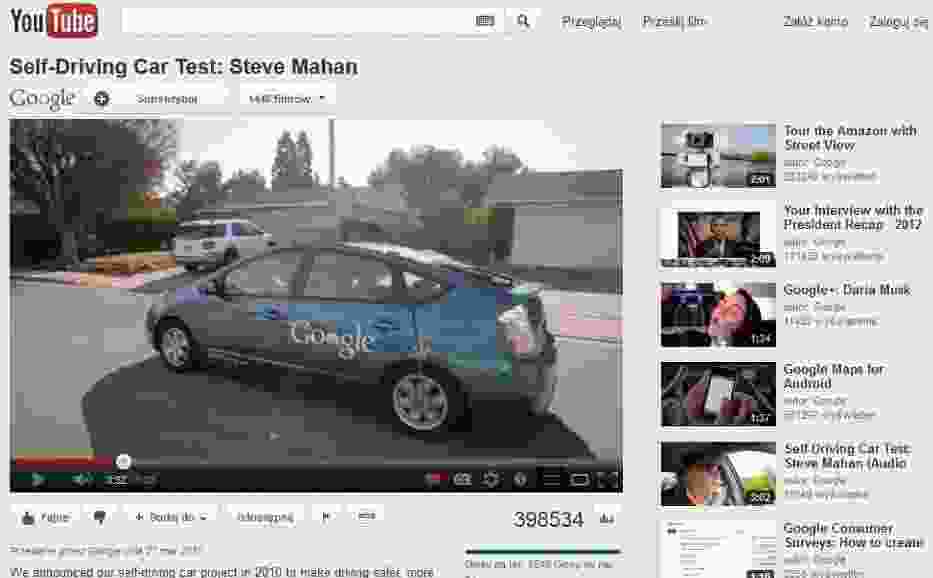The image size is (933, 578).
Task: Open the on-screen keyboard icon in search box
Action: tap(485, 21)
